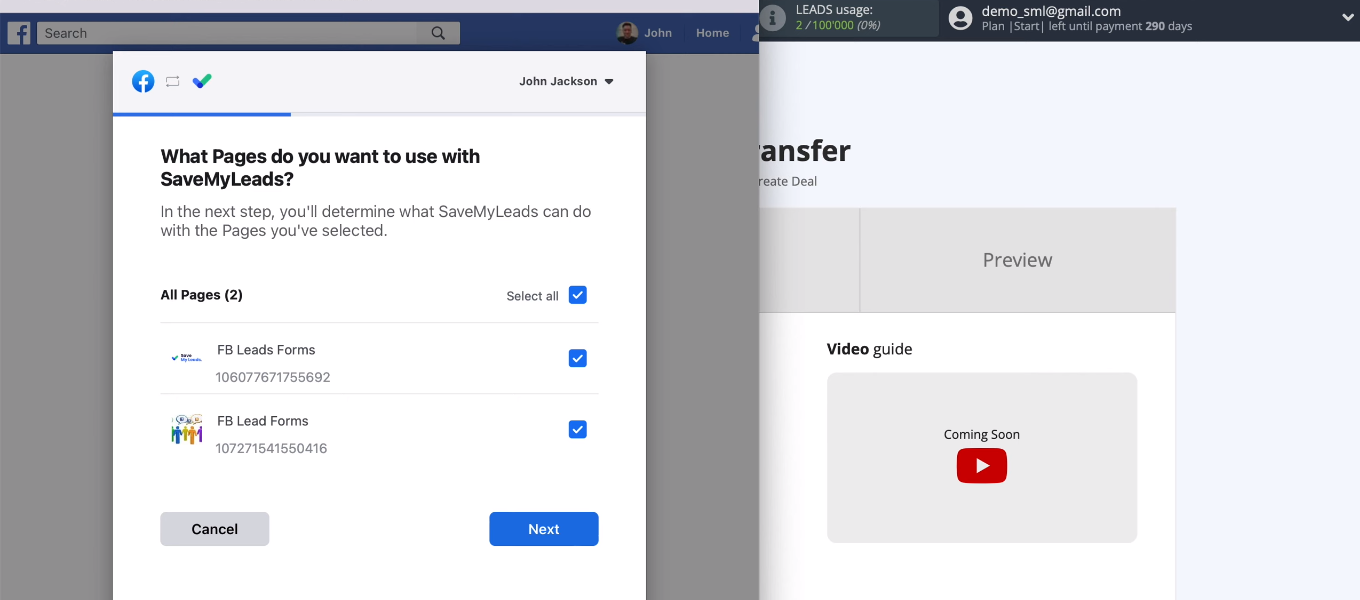Click the plan payment days text
Viewport: 1360px width, 600px height.
[1087, 26]
